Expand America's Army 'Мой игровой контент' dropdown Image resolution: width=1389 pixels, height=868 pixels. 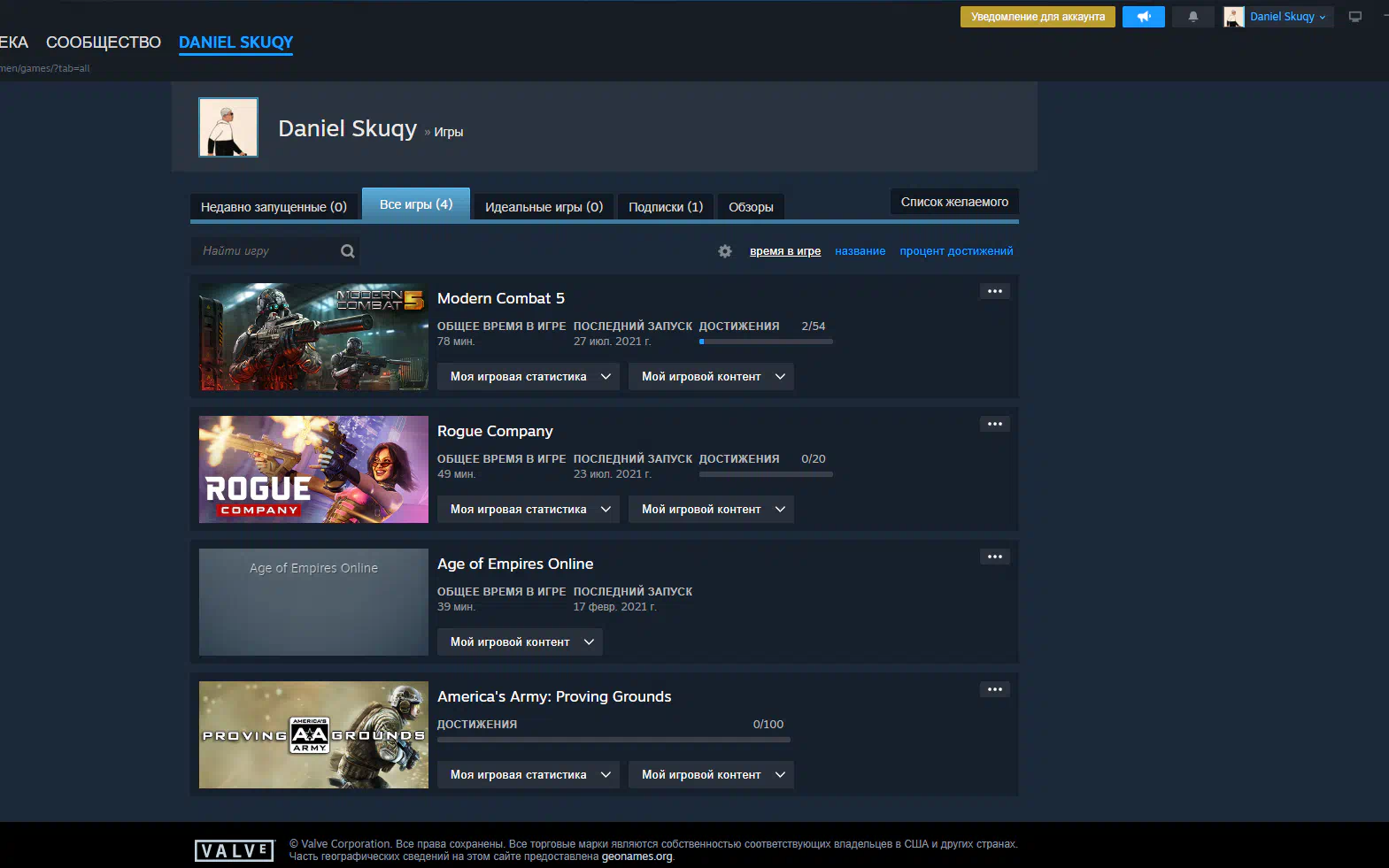711,775
